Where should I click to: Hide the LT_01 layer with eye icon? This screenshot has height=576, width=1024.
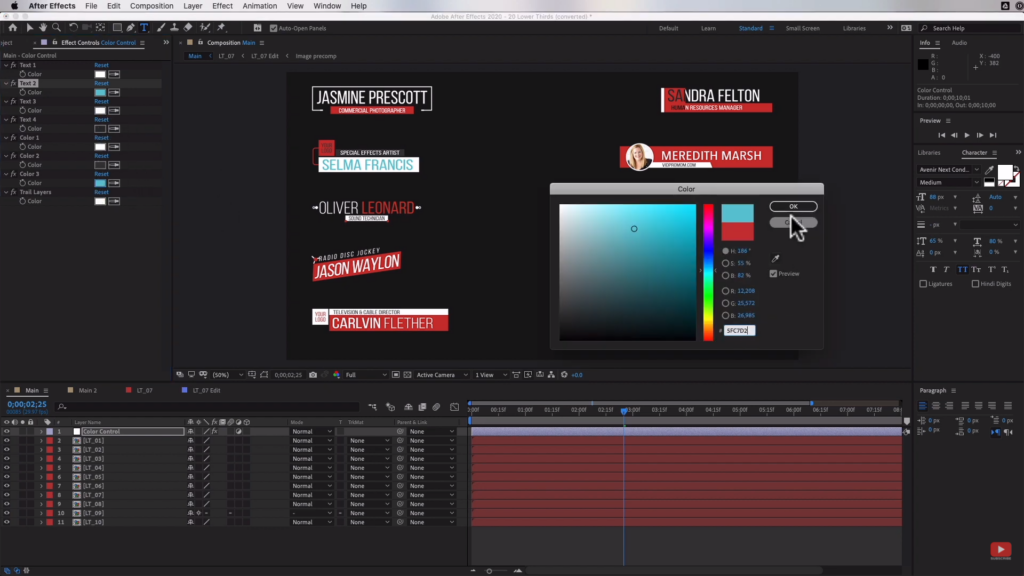(7, 441)
